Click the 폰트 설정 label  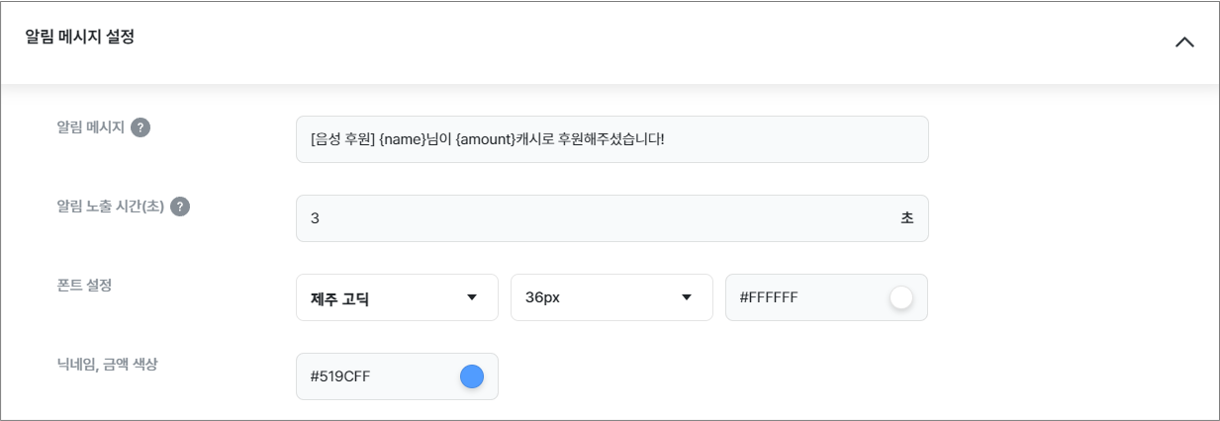(x=84, y=285)
